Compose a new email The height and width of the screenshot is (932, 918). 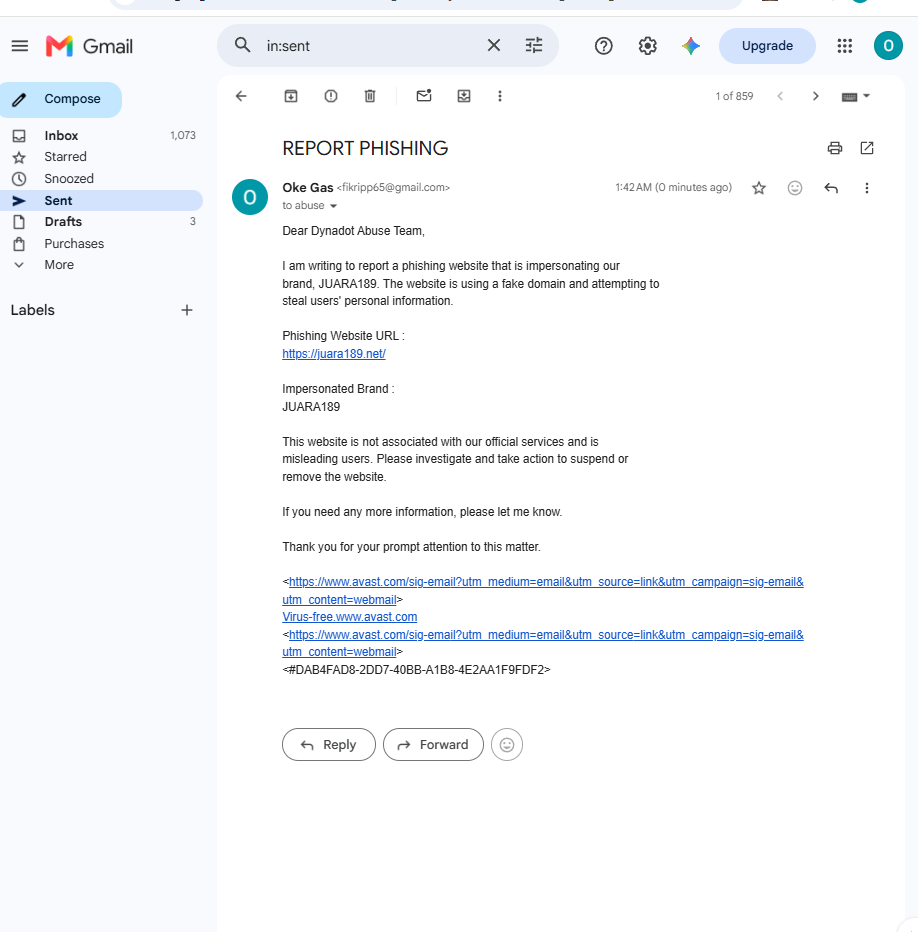click(x=61, y=99)
